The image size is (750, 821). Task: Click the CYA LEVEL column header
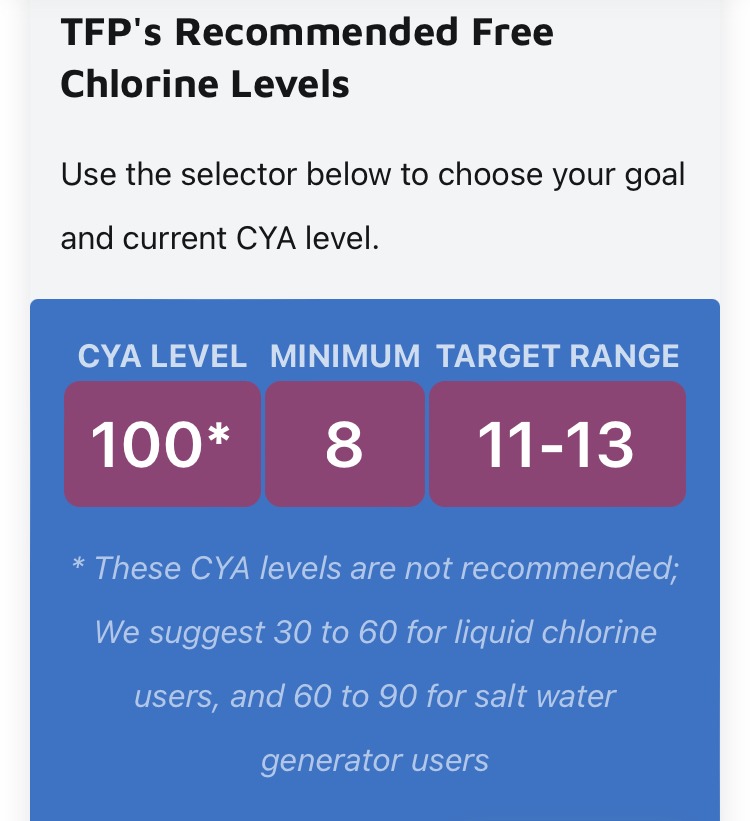pyautogui.click(x=162, y=356)
